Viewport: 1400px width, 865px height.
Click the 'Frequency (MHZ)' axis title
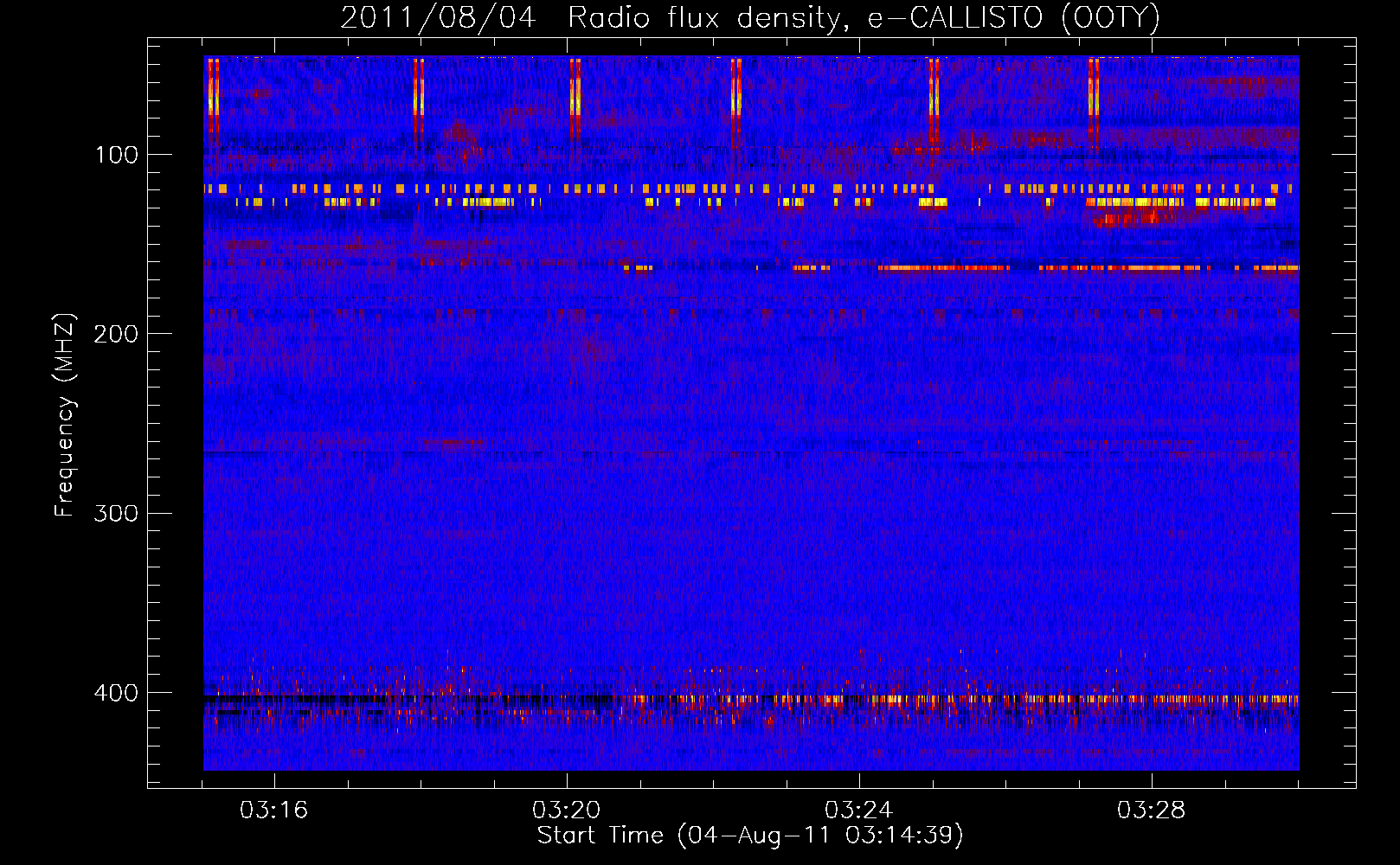[x=65, y=414]
